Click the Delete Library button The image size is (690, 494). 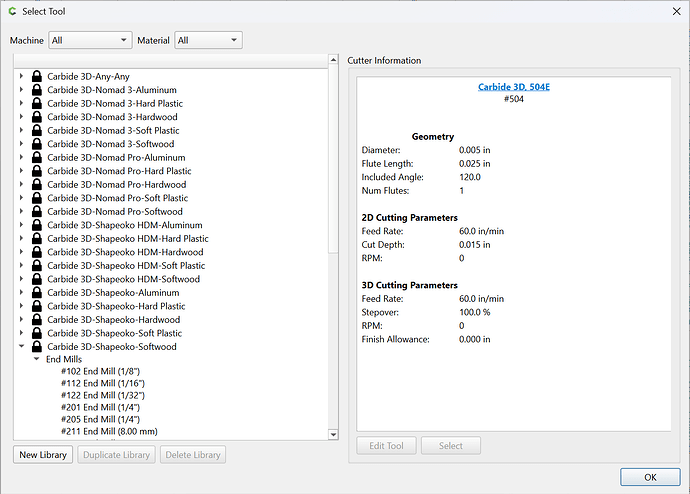pos(193,455)
